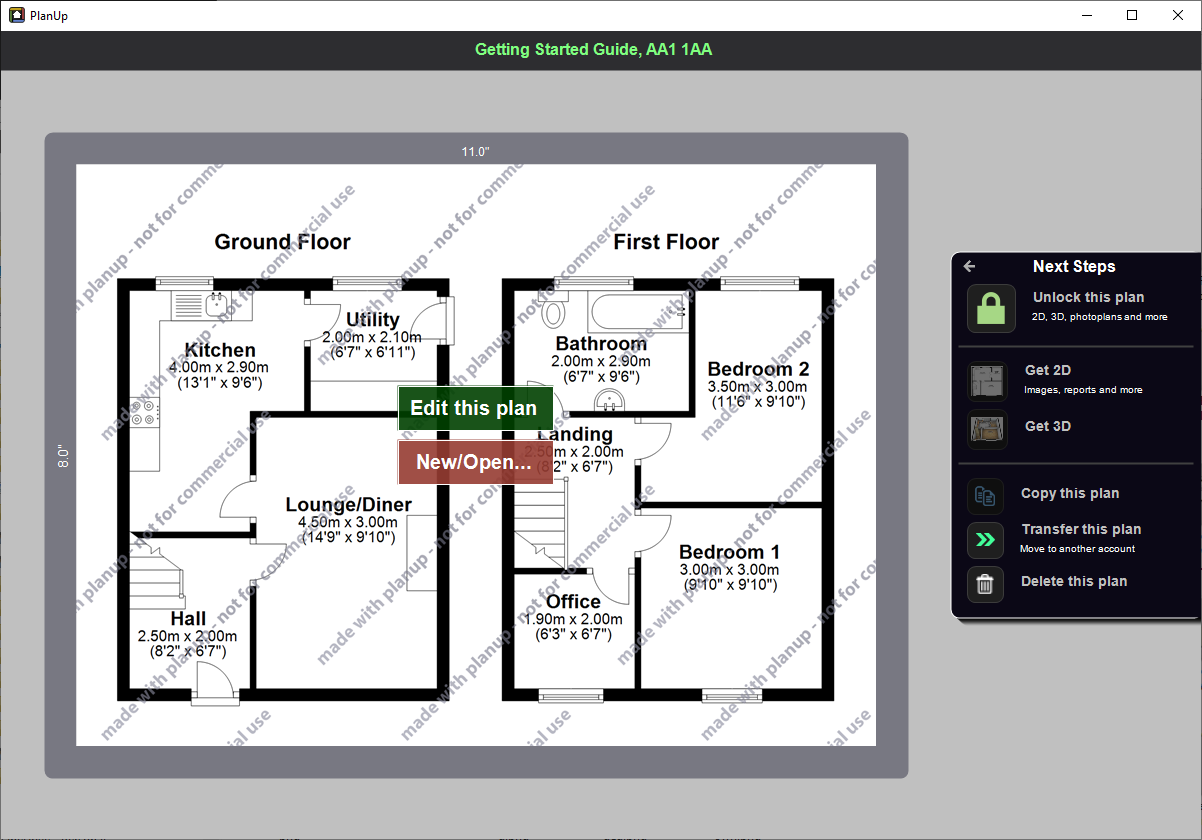This screenshot has height=840, width=1202.
Task: Select Transfer this plan text
Action: tap(1081, 529)
